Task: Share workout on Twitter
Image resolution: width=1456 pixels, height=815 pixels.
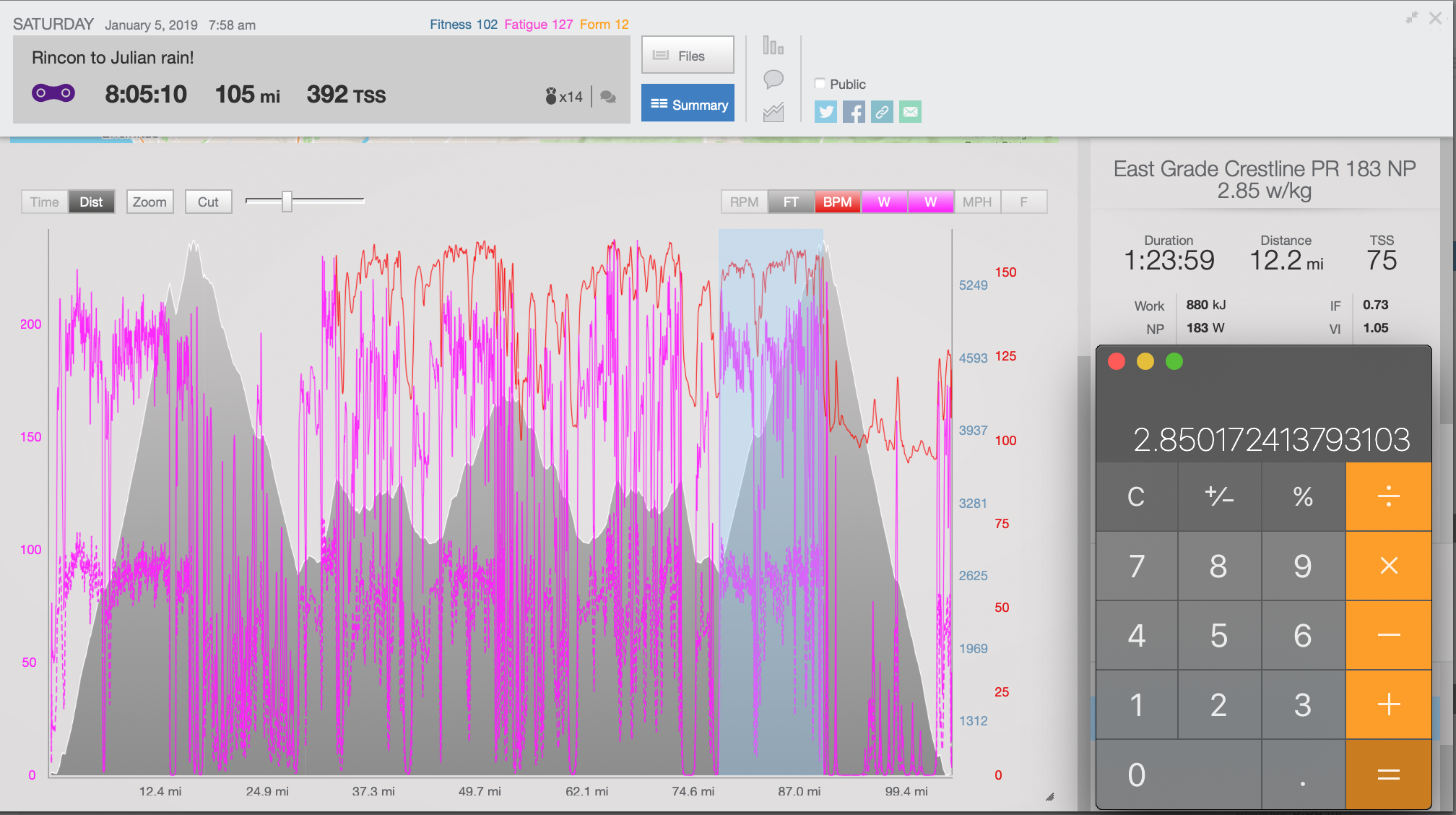Action: point(825,112)
